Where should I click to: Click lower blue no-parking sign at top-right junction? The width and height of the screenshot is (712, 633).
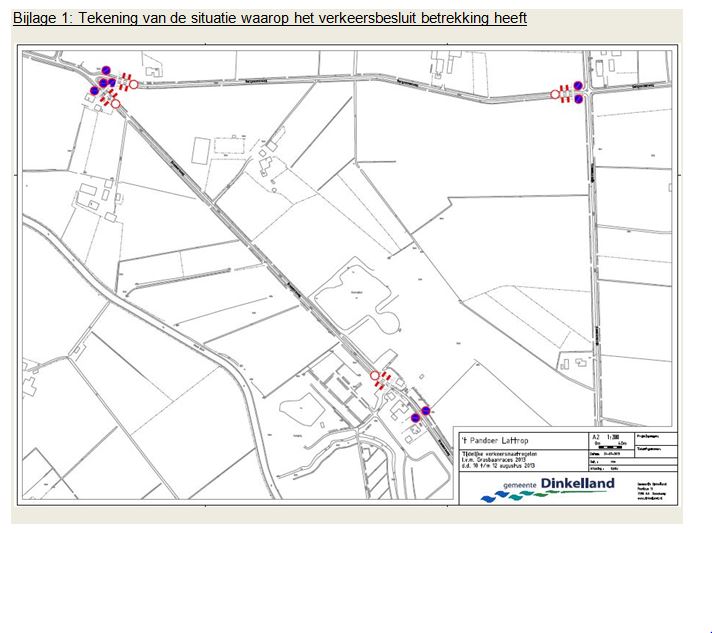pyautogui.click(x=578, y=98)
